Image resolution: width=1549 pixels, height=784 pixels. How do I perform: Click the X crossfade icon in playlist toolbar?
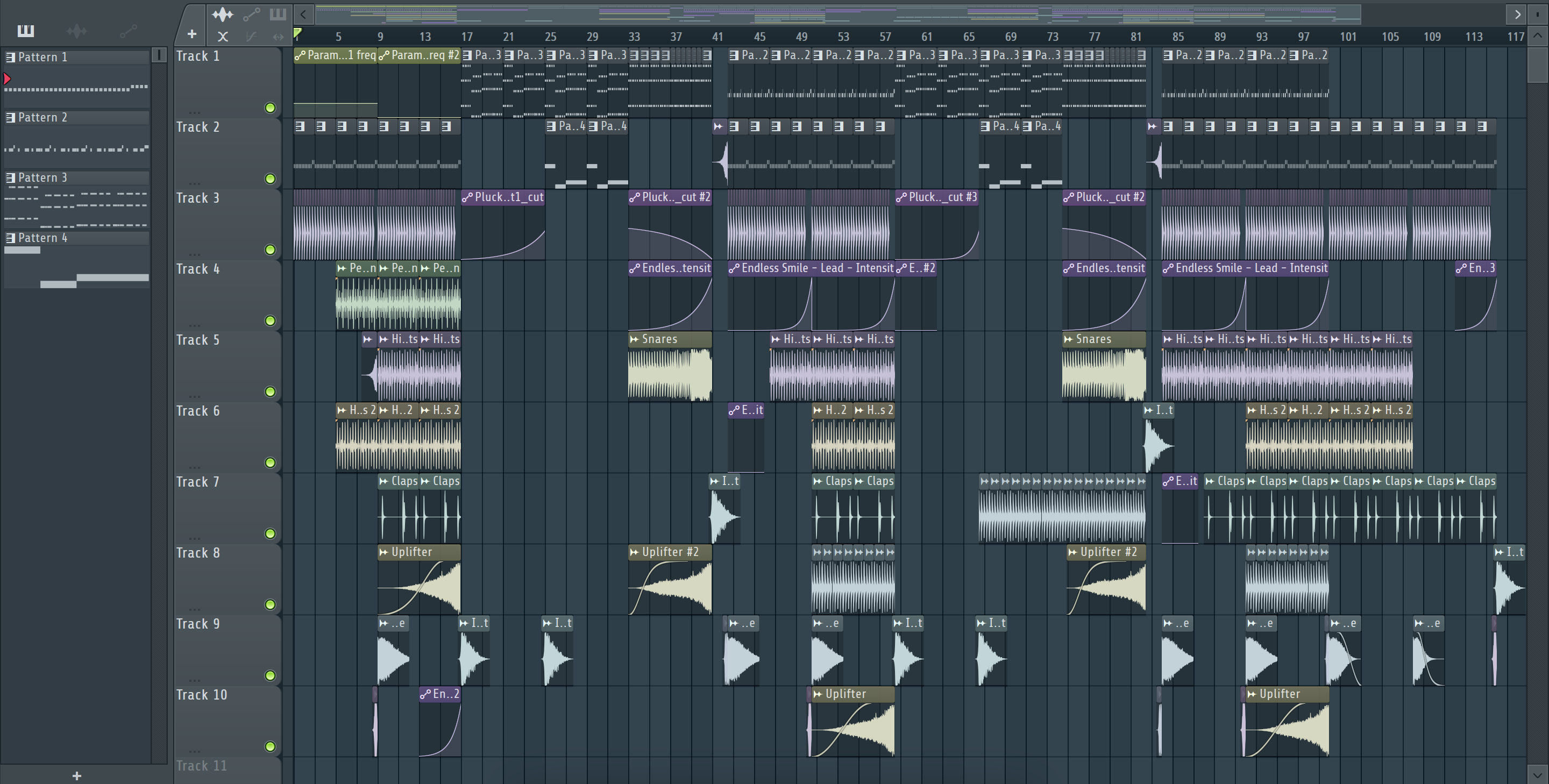[x=223, y=37]
